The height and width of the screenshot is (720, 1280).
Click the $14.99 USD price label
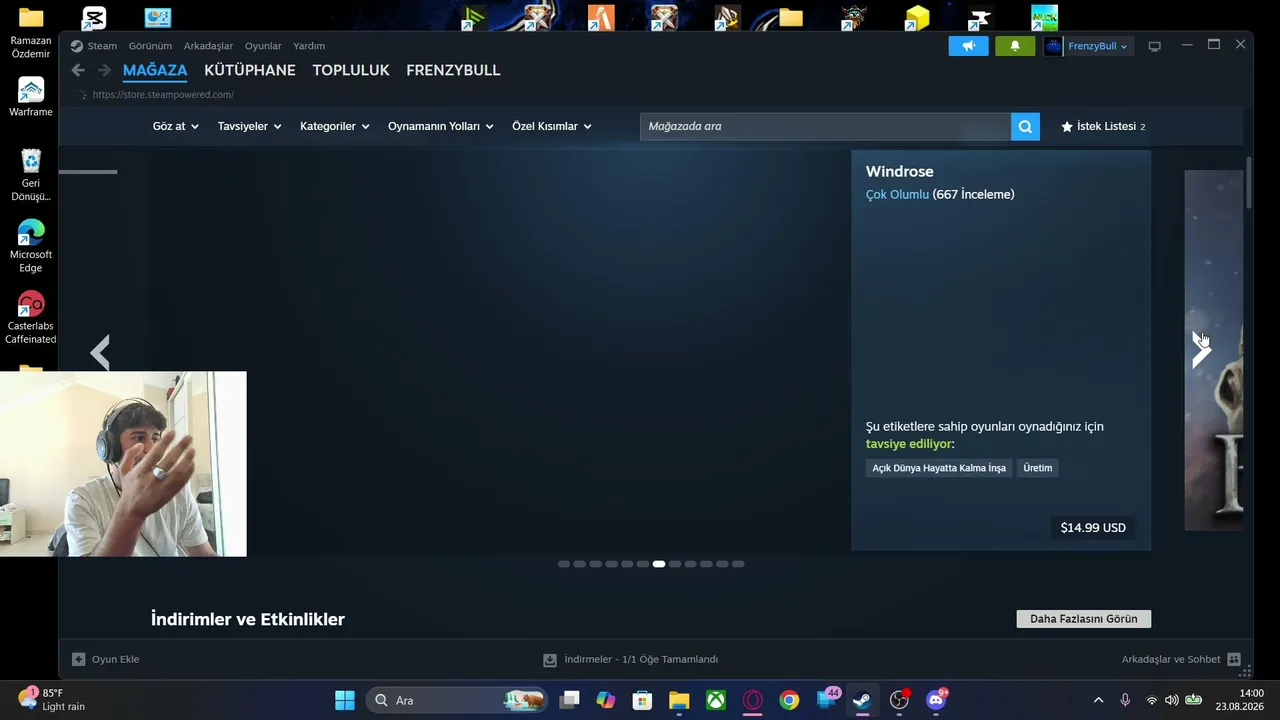[x=1093, y=528]
